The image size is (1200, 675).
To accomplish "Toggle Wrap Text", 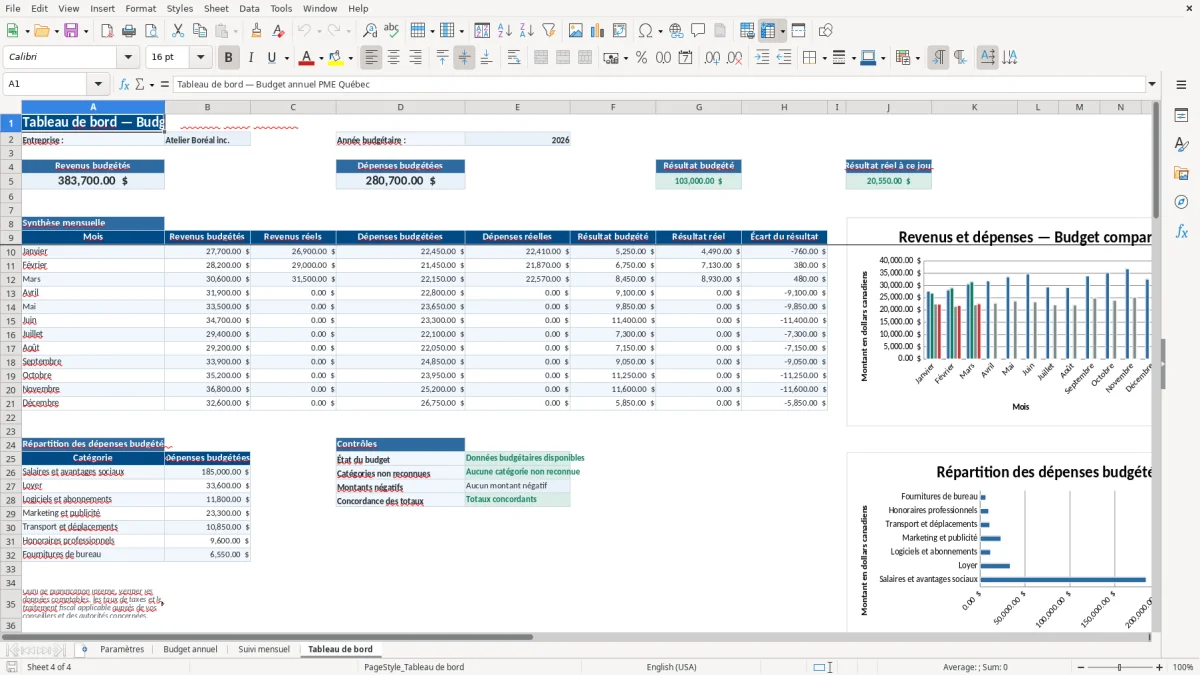I will (x=514, y=58).
